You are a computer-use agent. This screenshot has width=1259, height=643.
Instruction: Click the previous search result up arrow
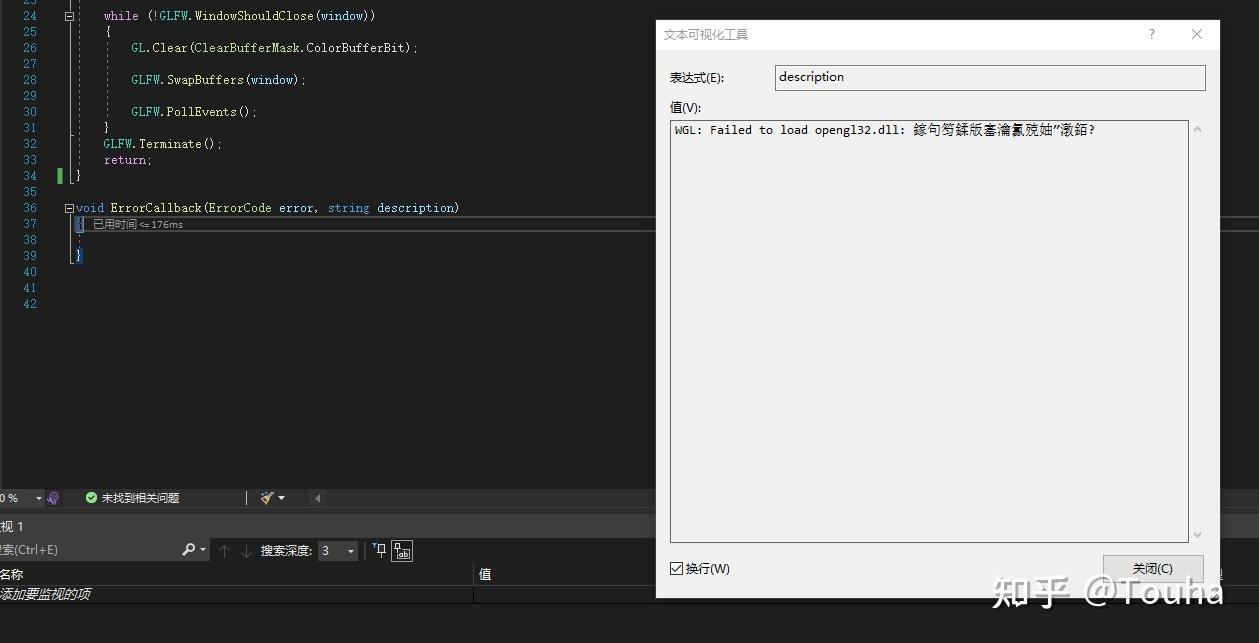(x=224, y=551)
